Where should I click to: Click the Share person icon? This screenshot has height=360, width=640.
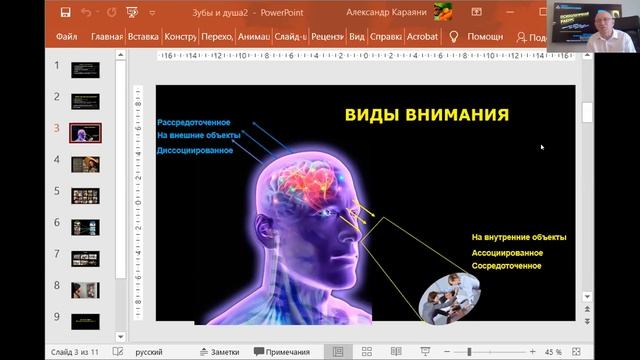521,38
